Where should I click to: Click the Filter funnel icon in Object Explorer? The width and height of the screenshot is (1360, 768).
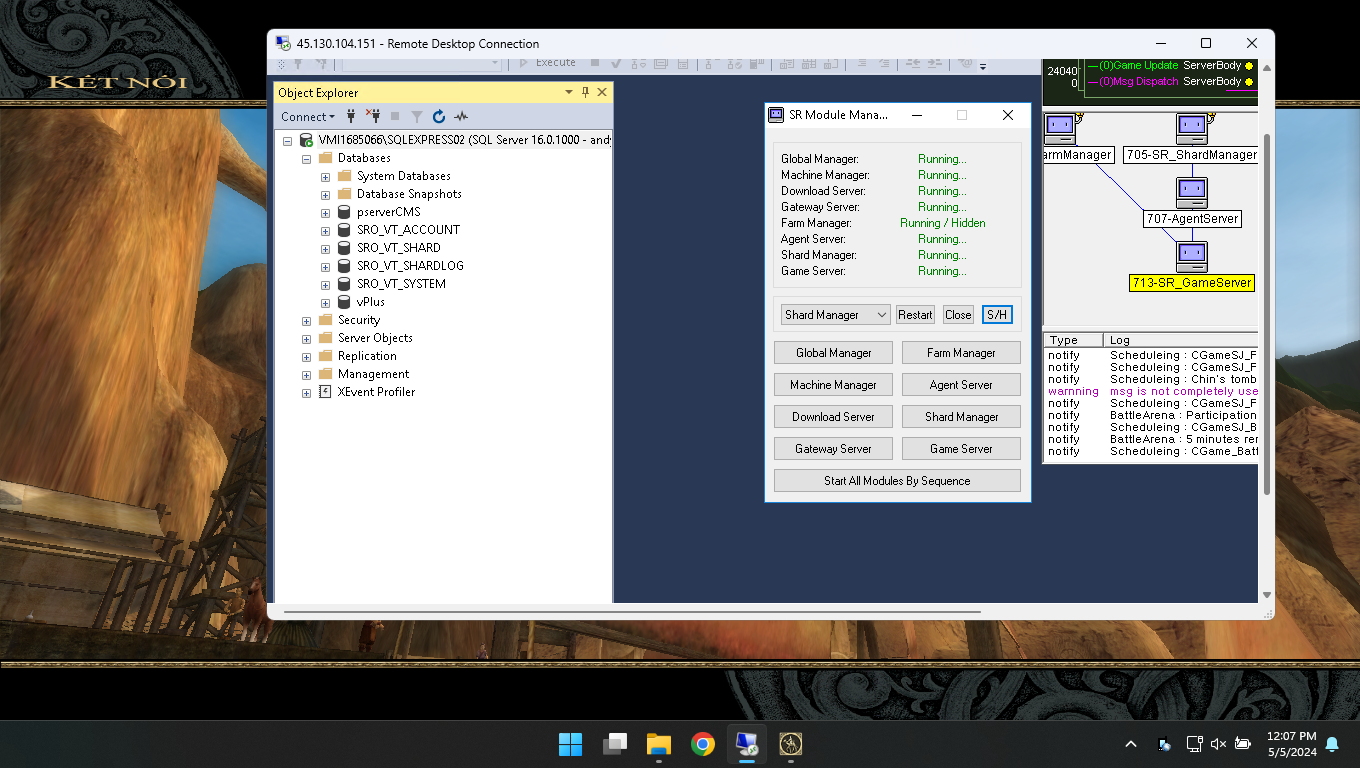click(417, 116)
